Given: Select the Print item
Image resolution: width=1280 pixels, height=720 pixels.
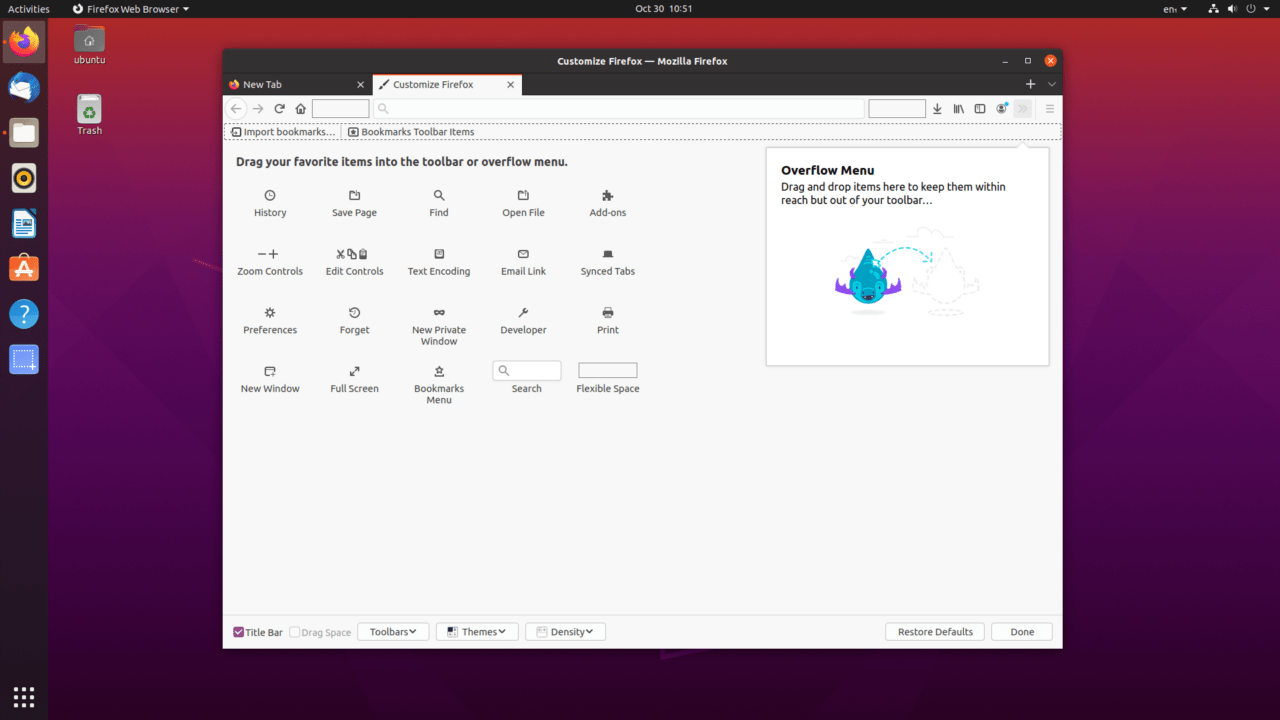Looking at the screenshot, I should click(608, 321).
